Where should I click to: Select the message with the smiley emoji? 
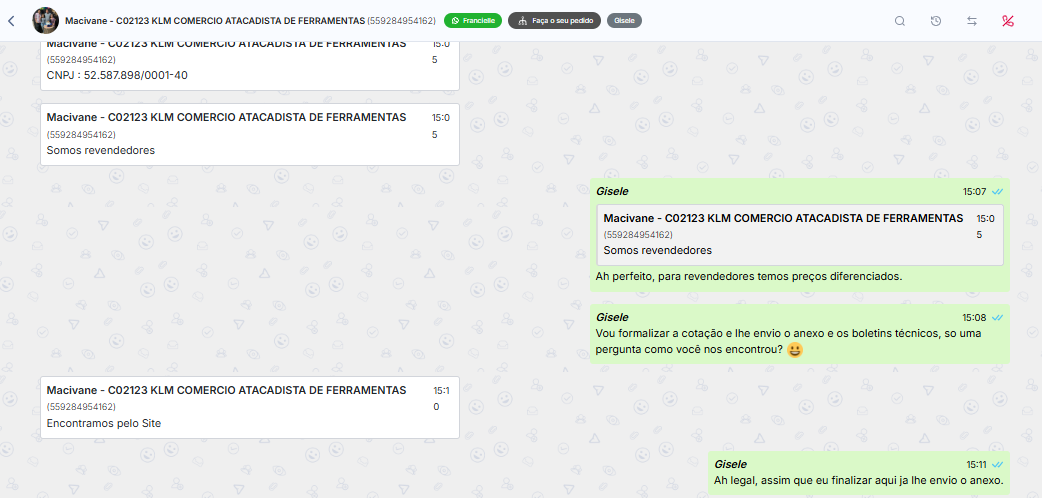[x=800, y=334]
